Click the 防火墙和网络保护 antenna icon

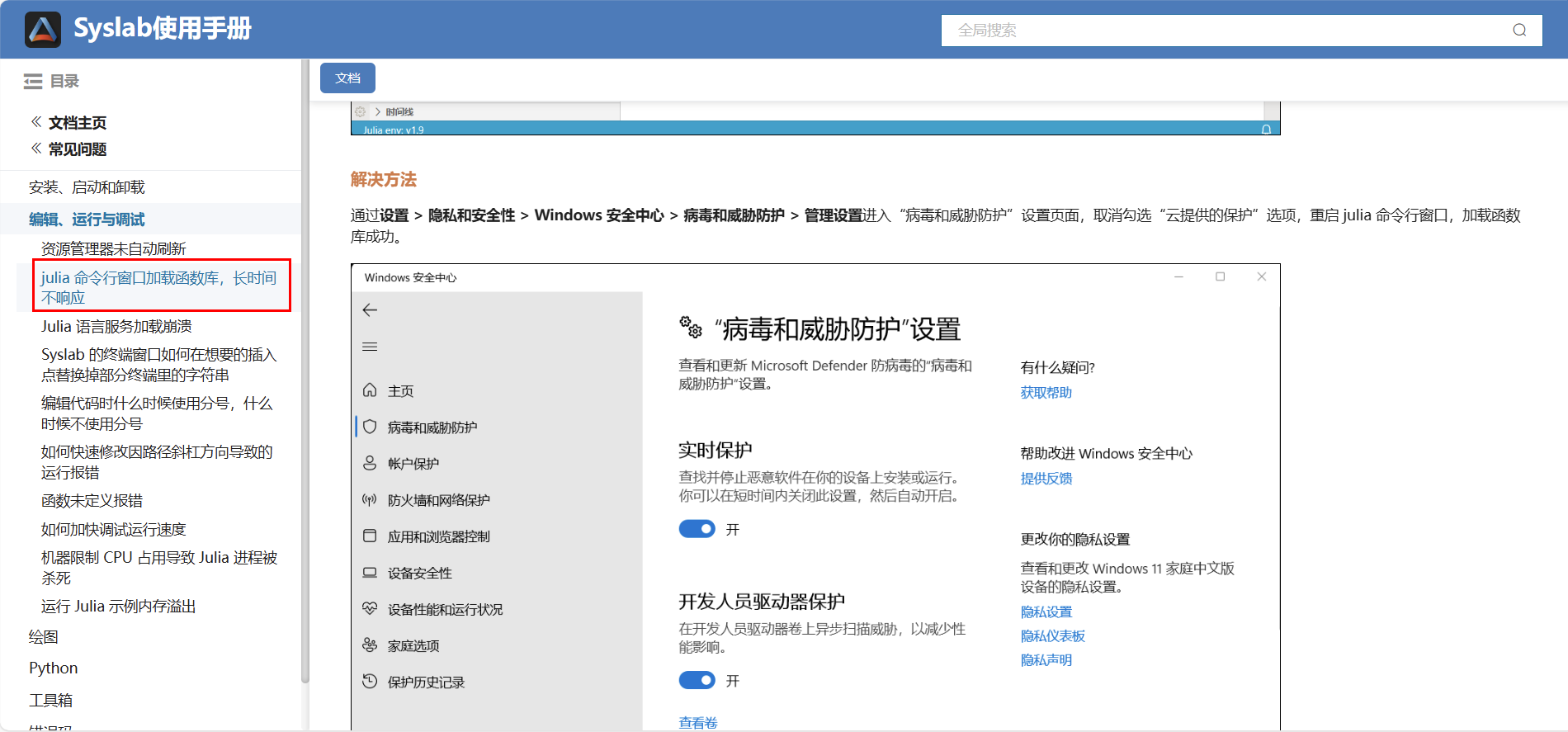click(370, 499)
